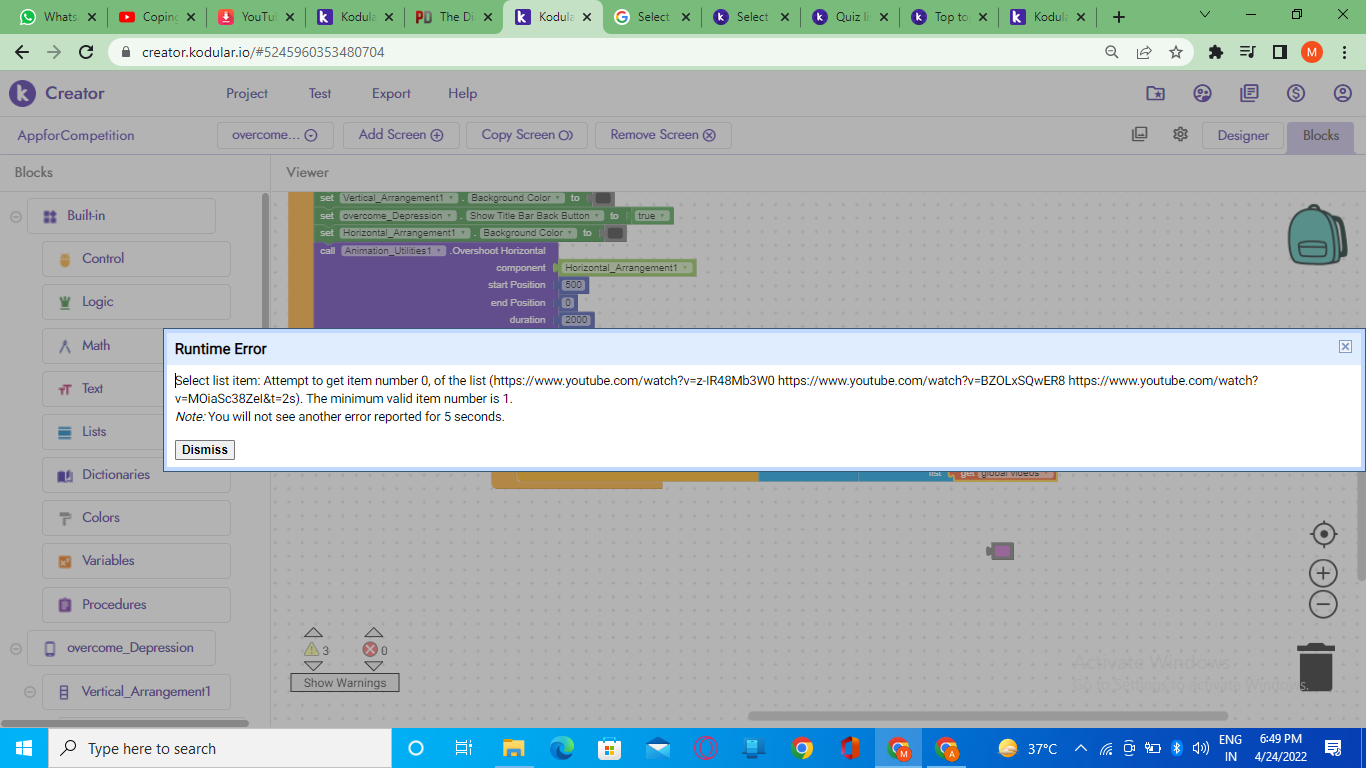Zoom out on the blocks workspace

click(x=1323, y=605)
